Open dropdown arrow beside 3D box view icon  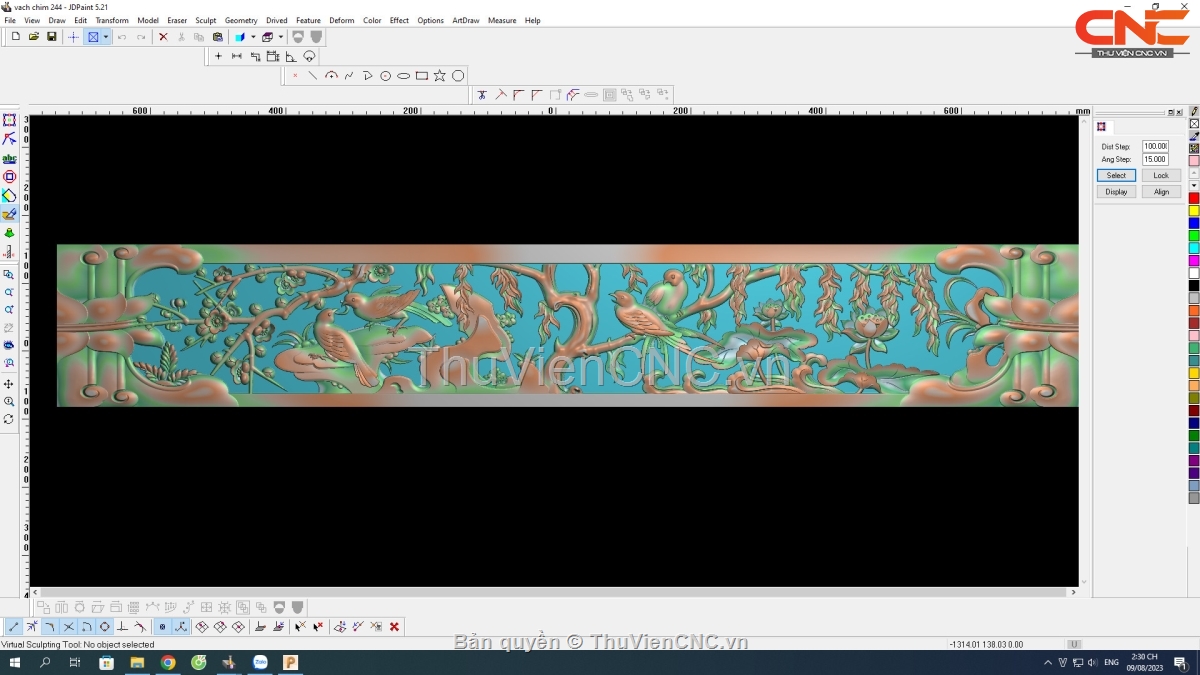click(281, 37)
